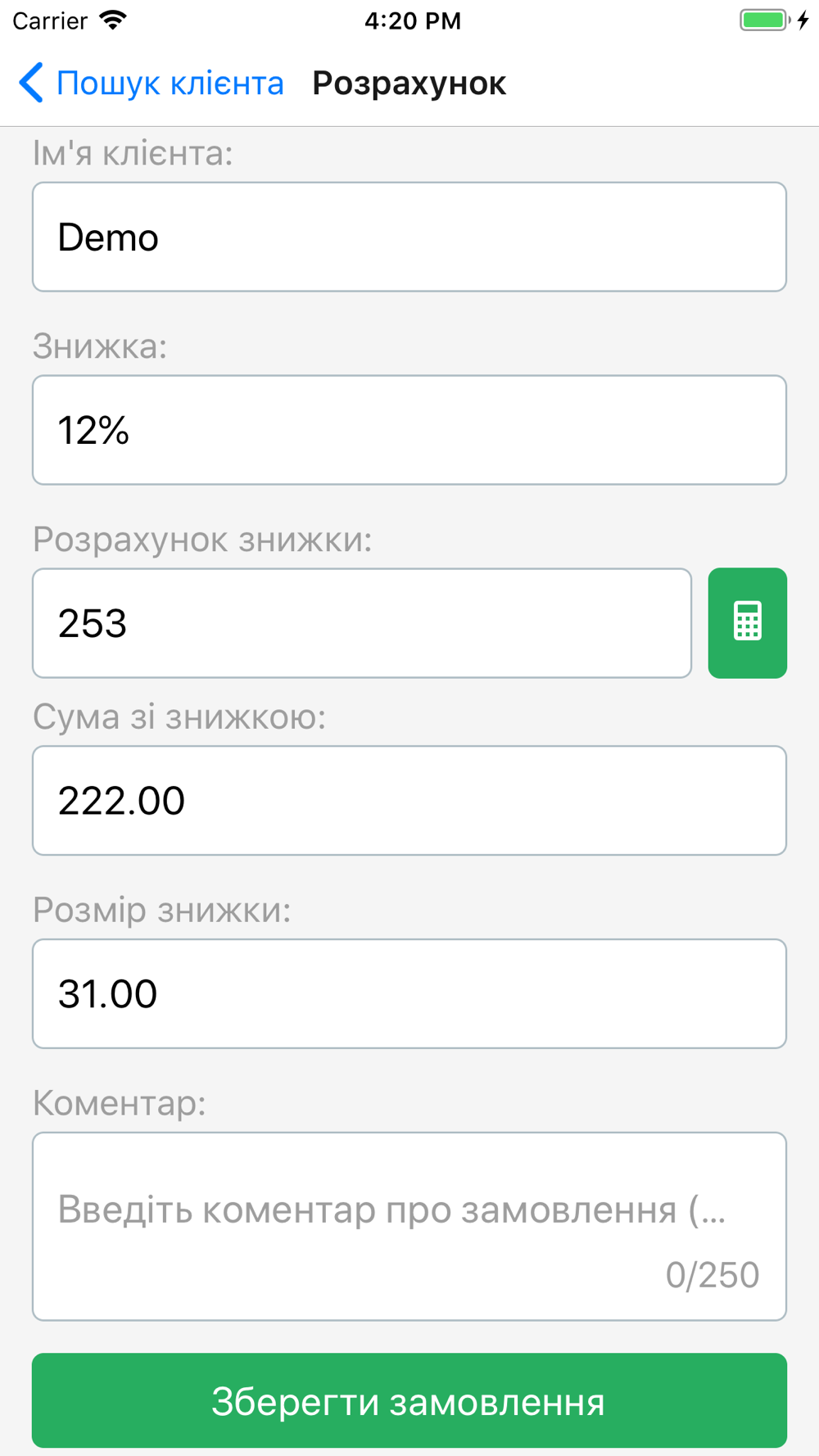This screenshot has width=819, height=1456.
Task: Tap the 0/250 character counter
Action: coord(713,1275)
